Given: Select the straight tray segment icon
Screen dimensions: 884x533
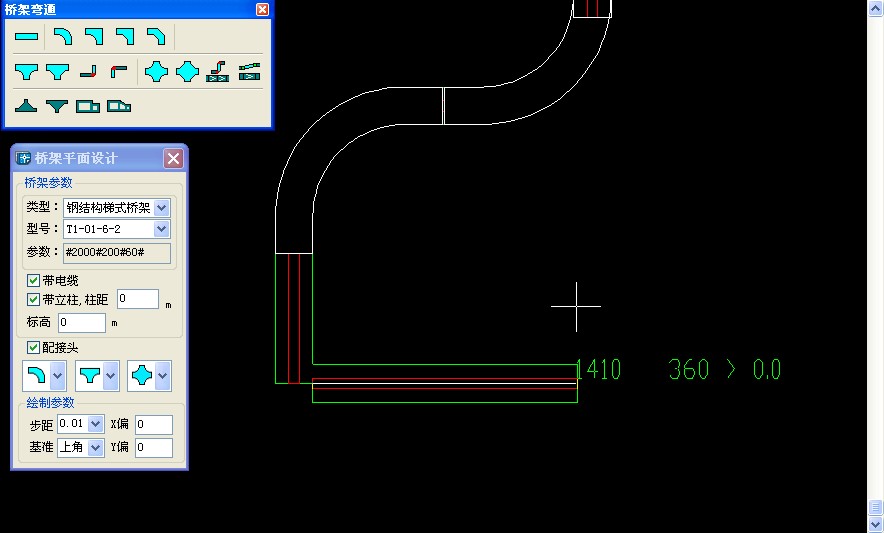Looking at the screenshot, I should pyautogui.click(x=26, y=37).
